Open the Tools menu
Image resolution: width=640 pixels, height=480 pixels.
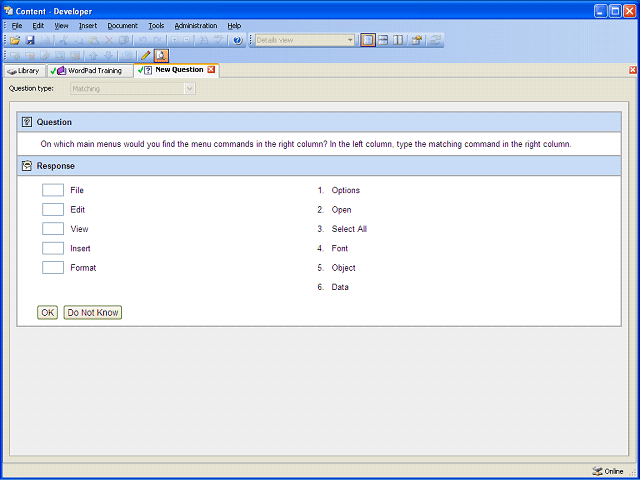[x=156, y=25]
